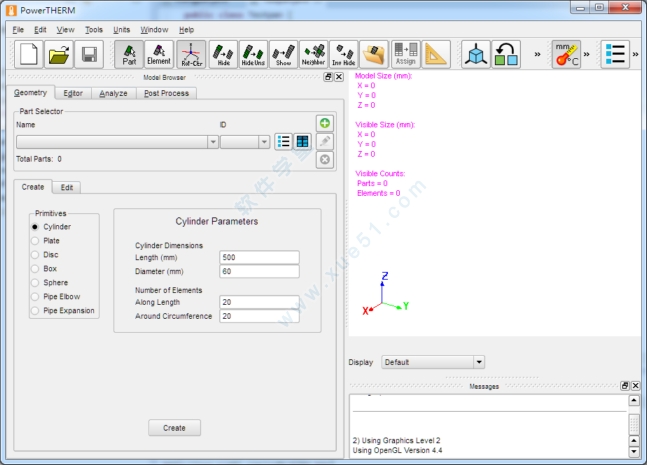Select the Pipe Elbow primitive
647x465 pixels.
[56, 297]
